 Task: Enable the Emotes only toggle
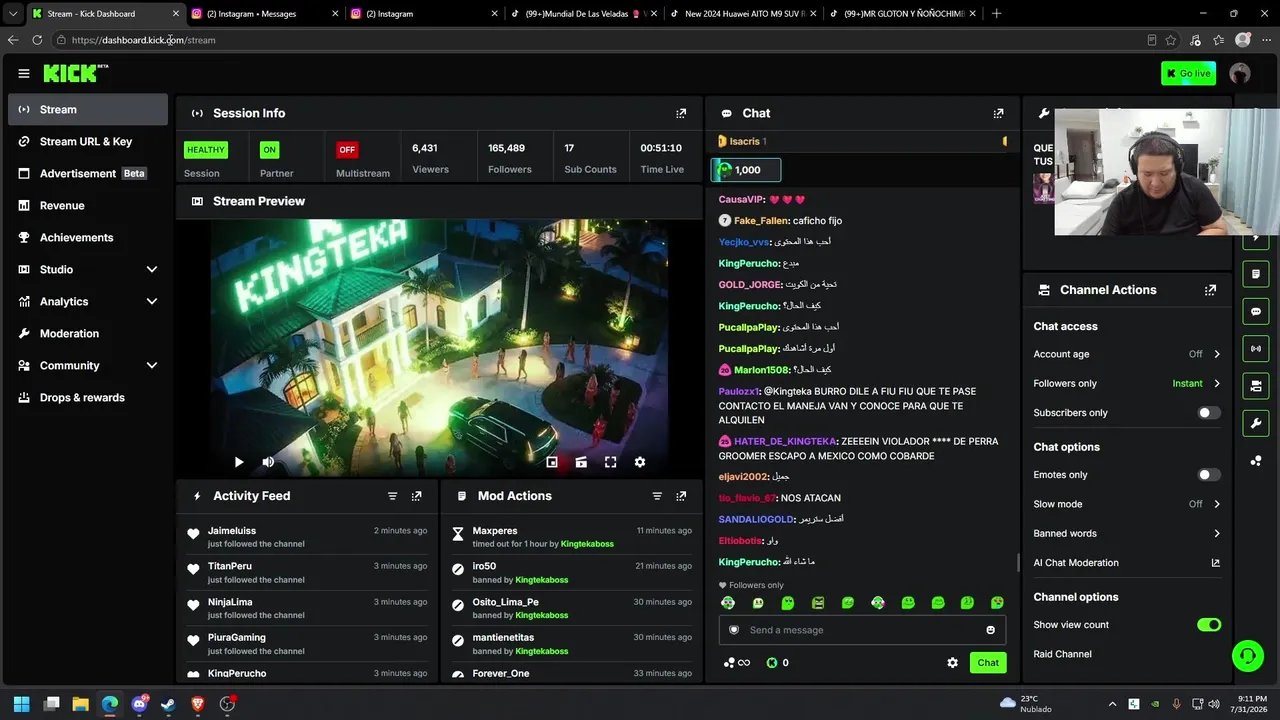pos(1208,475)
